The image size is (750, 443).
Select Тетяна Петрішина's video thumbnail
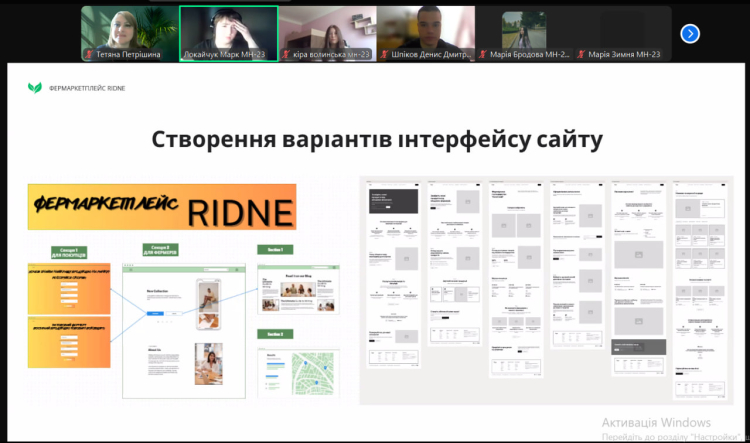pyautogui.click(x=129, y=30)
